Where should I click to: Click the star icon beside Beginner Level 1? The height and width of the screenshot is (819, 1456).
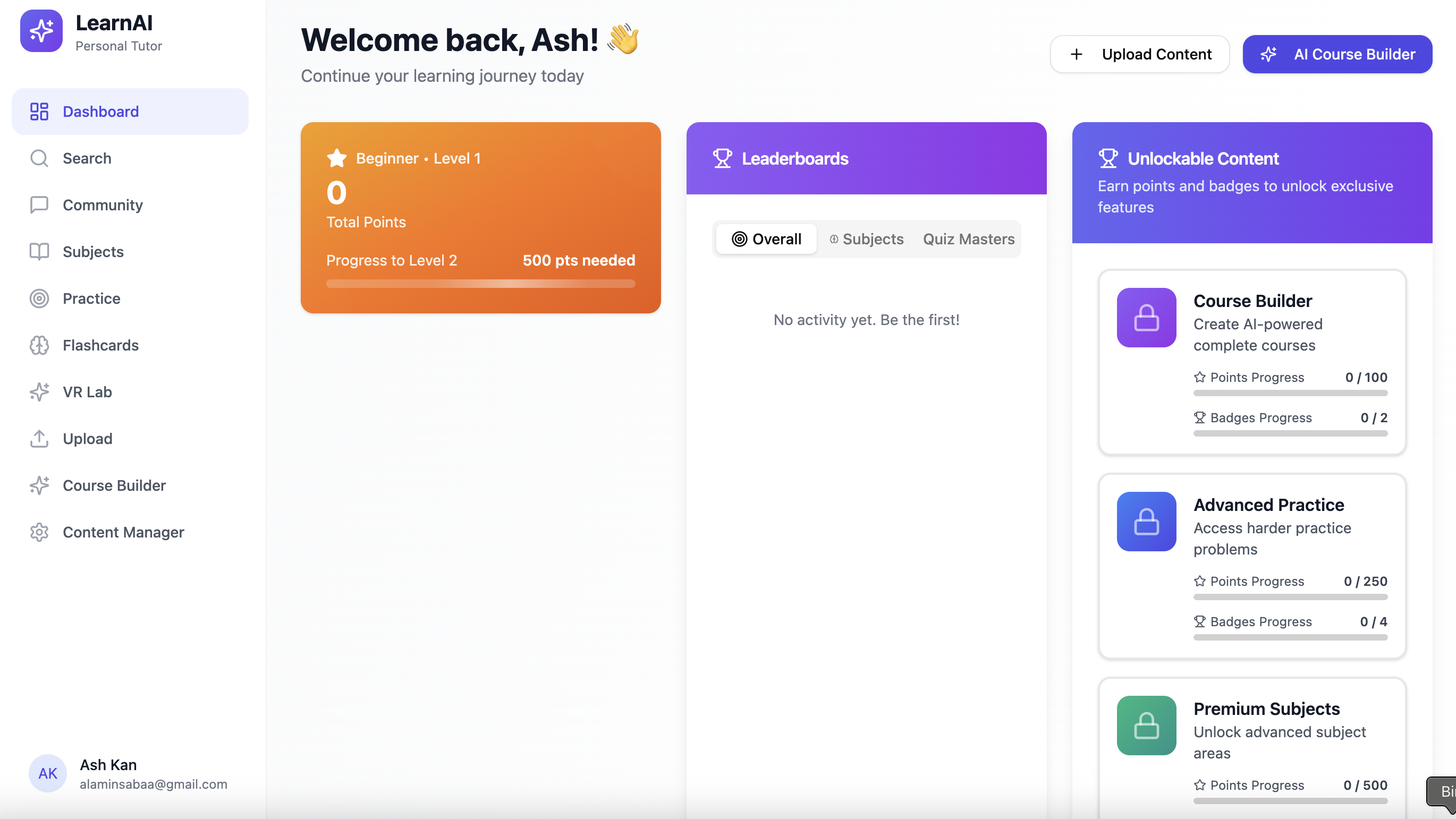[x=336, y=158]
